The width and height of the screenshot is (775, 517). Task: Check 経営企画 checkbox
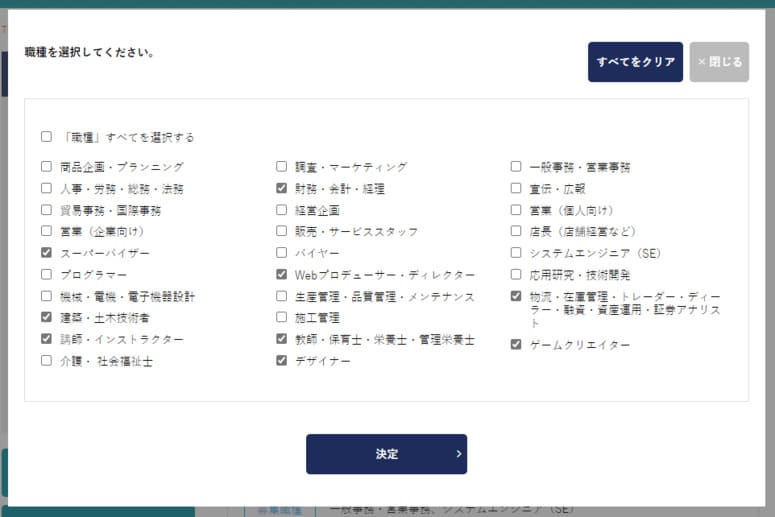click(x=282, y=210)
